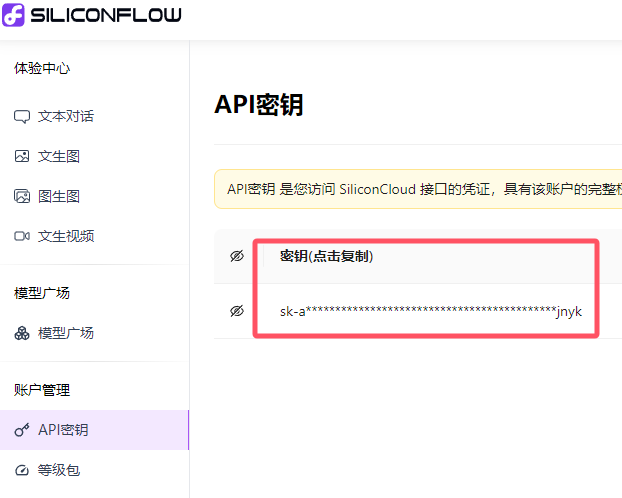Reveal the sk-a key with its eye icon
The height and width of the screenshot is (498, 622).
(x=237, y=311)
